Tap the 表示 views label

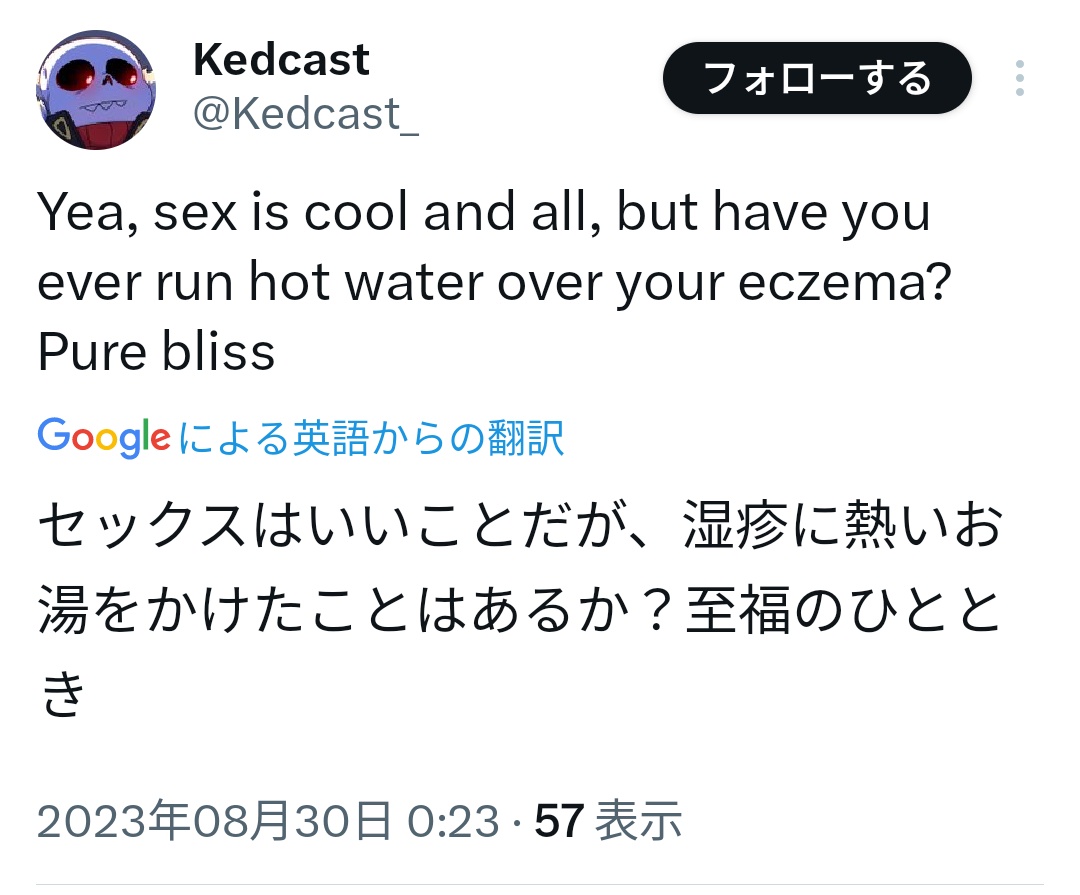point(639,822)
